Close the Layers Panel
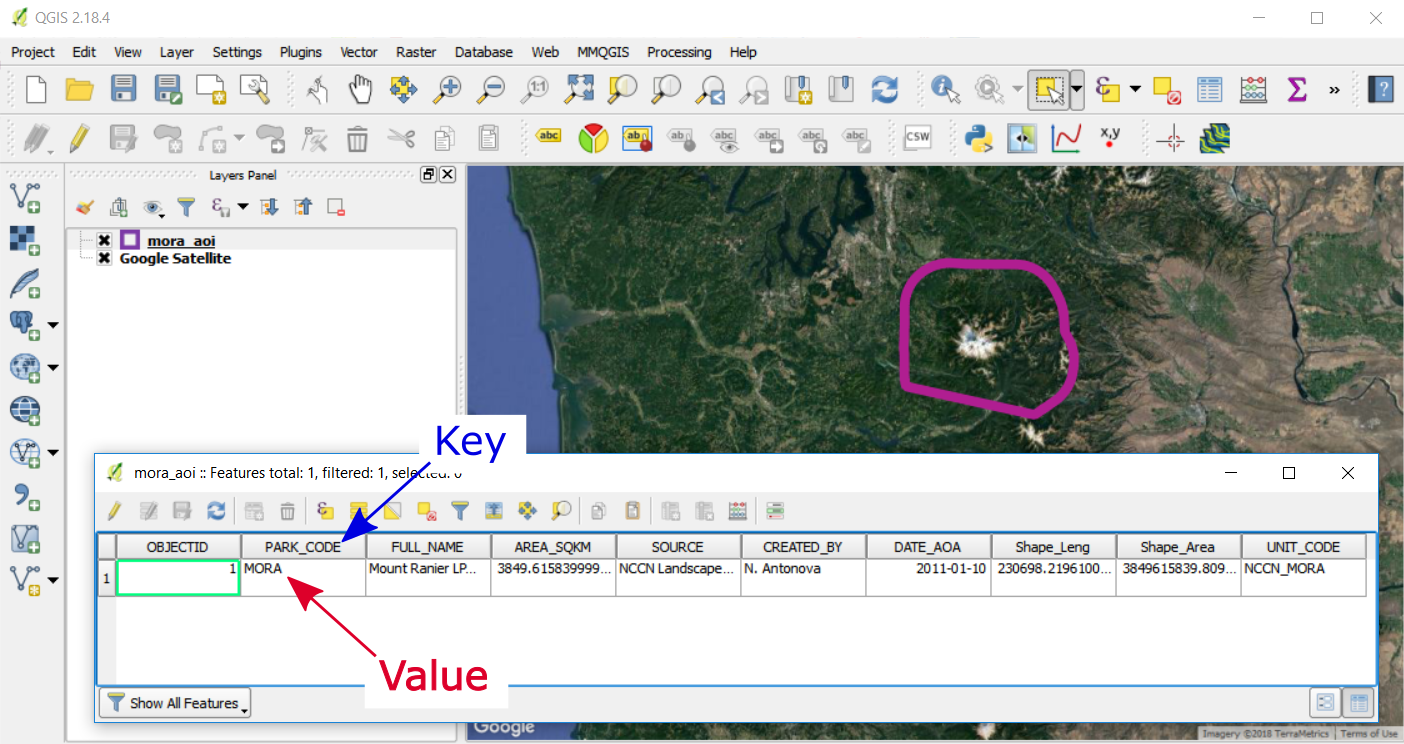Image resolution: width=1404 pixels, height=744 pixels. (x=447, y=174)
